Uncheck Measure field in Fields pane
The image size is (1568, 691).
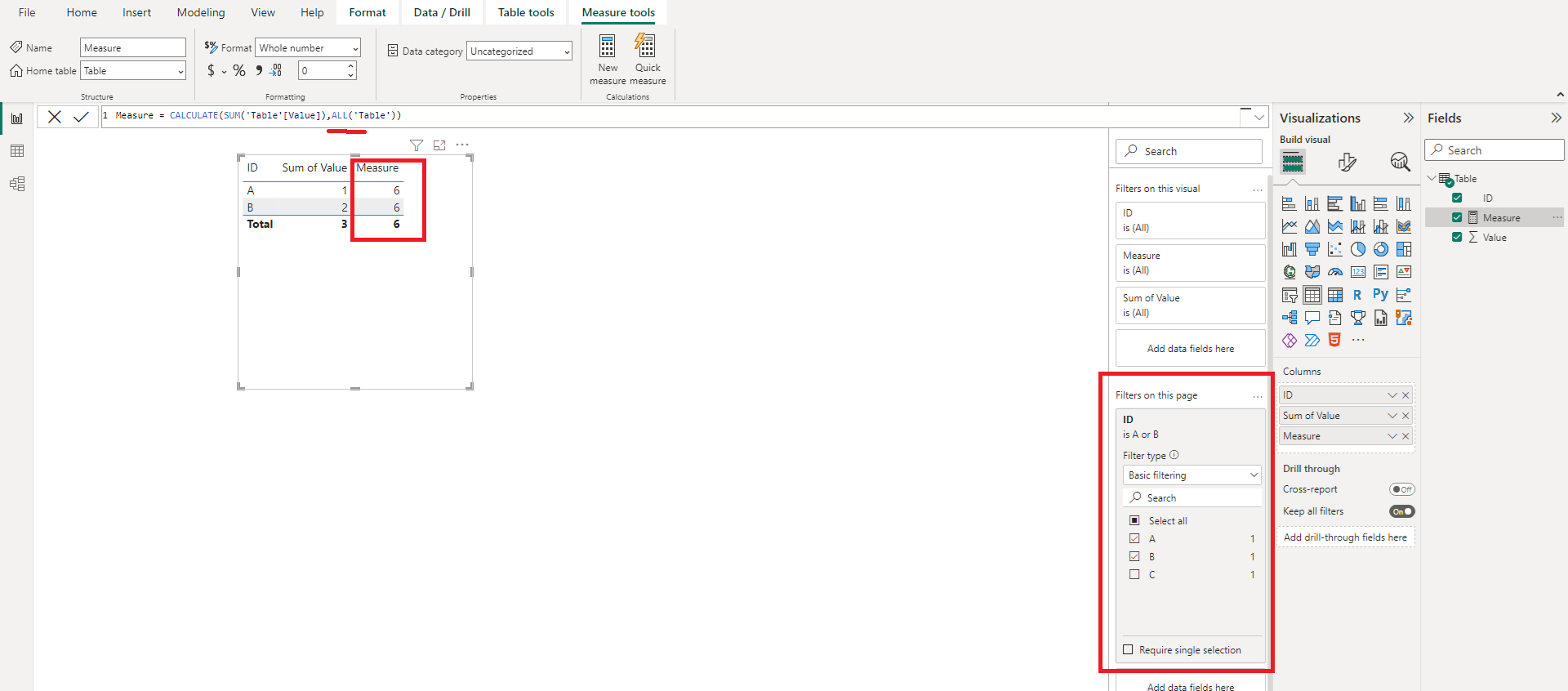pos(1457,217)
